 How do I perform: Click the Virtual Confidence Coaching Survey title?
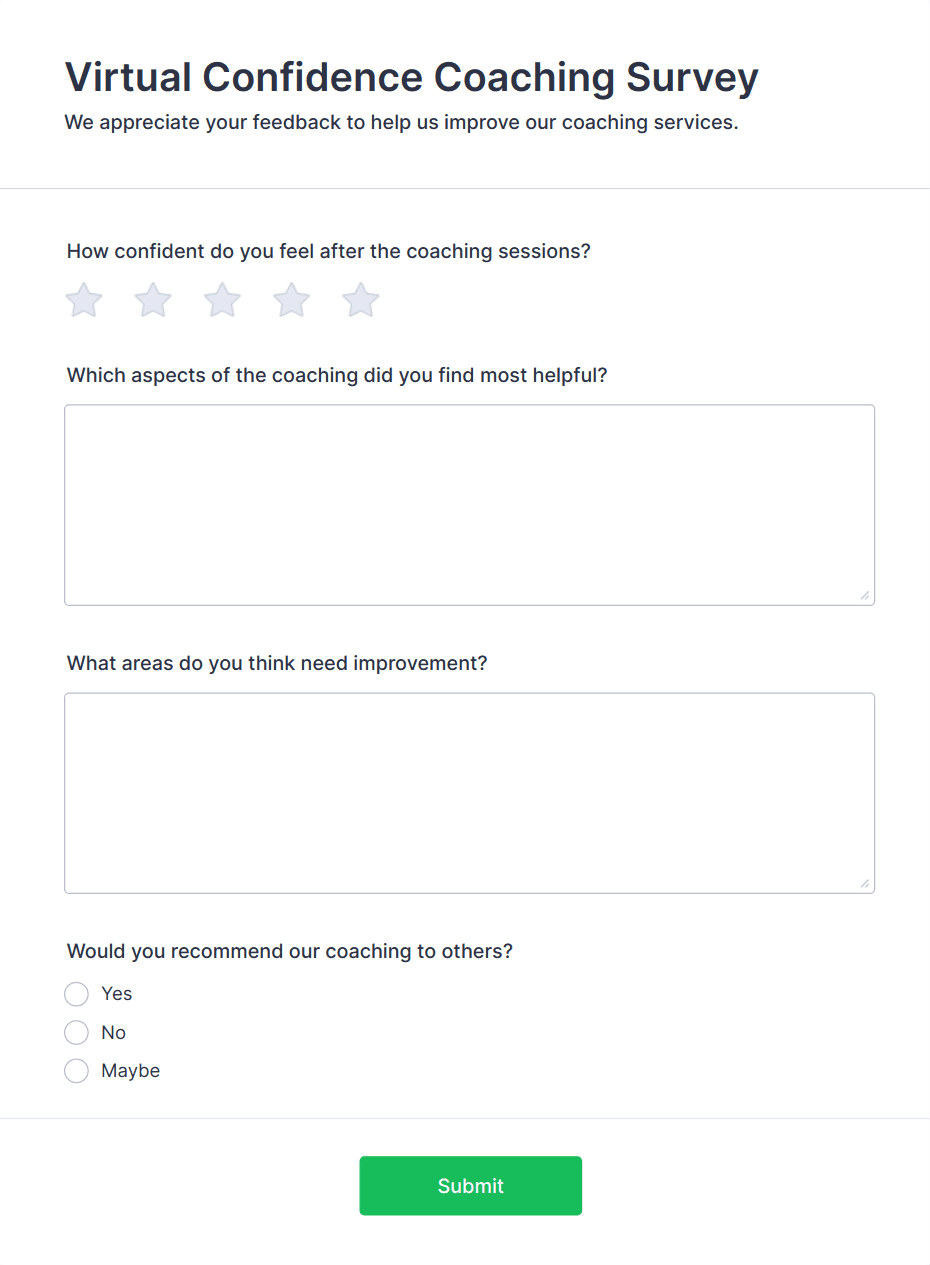(411, 77)
